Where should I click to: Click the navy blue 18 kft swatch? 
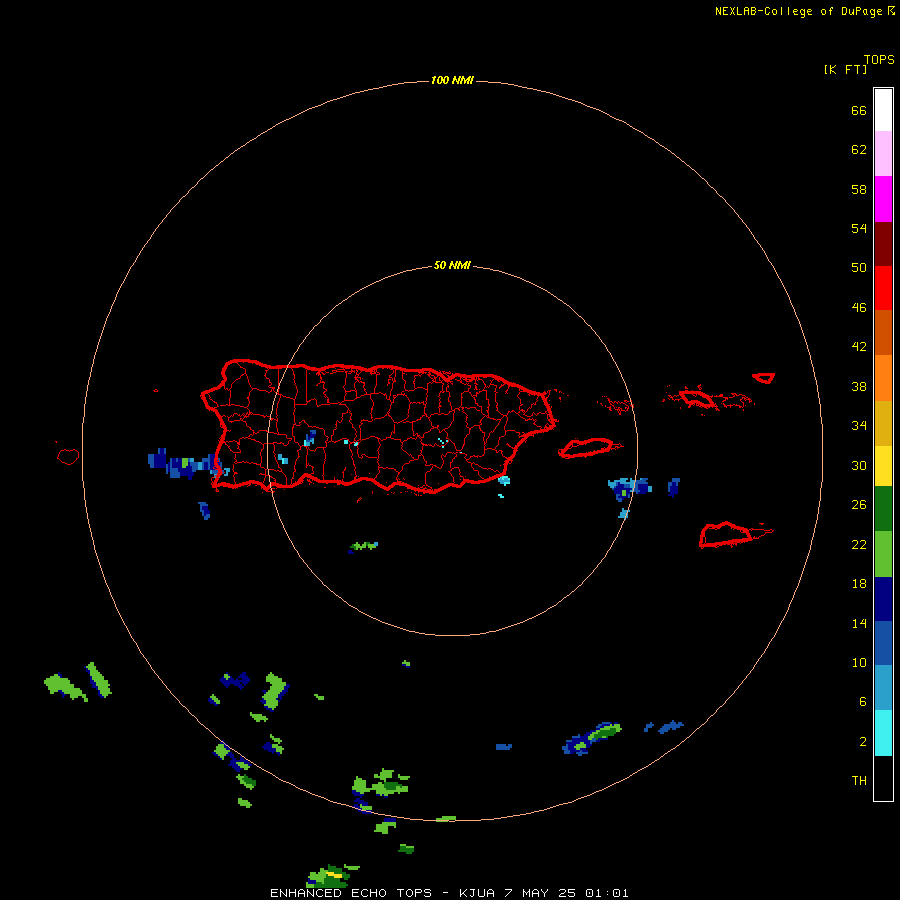point(883,599)
